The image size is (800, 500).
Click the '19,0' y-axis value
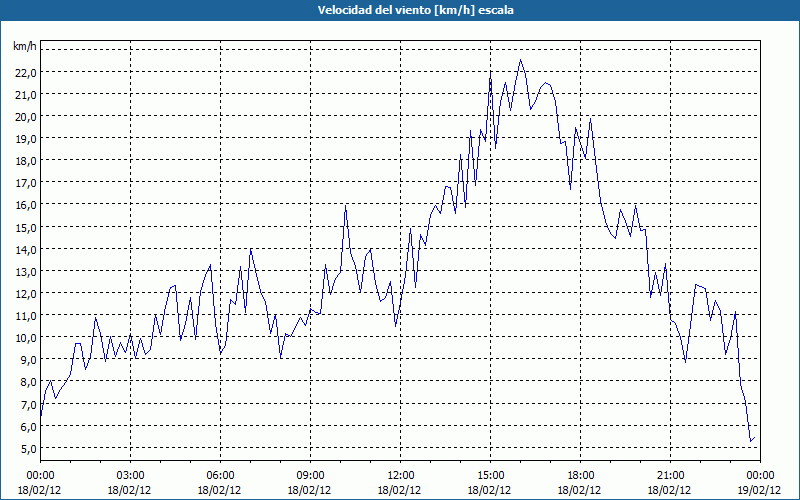coord(26,139)
